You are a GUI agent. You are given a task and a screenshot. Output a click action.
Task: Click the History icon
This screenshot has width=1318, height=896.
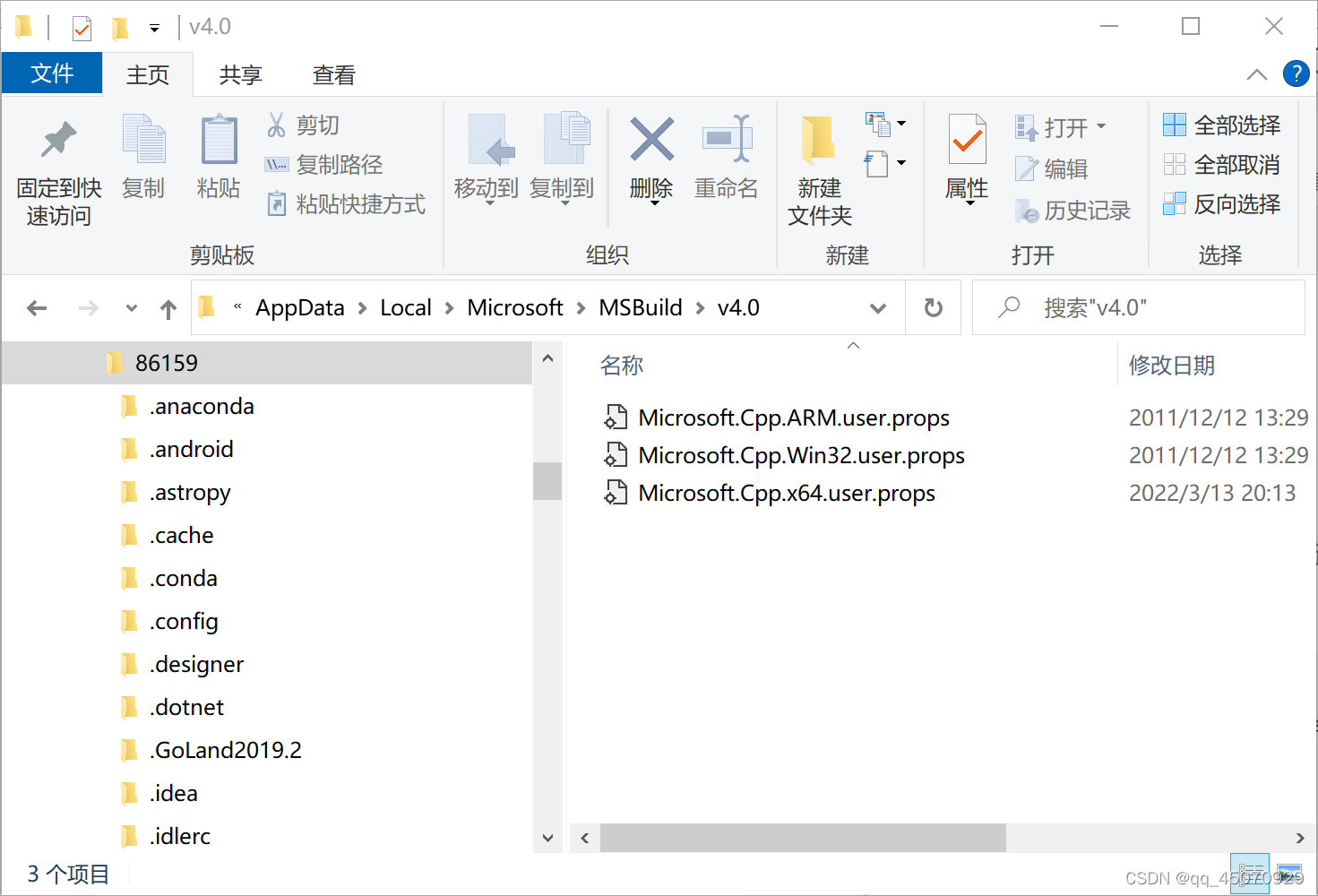[x=1027, y=211]
